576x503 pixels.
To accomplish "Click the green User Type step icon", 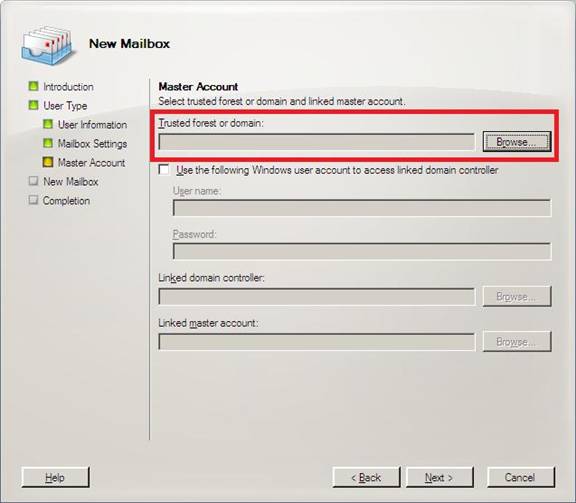I will (x=33, y=105).
